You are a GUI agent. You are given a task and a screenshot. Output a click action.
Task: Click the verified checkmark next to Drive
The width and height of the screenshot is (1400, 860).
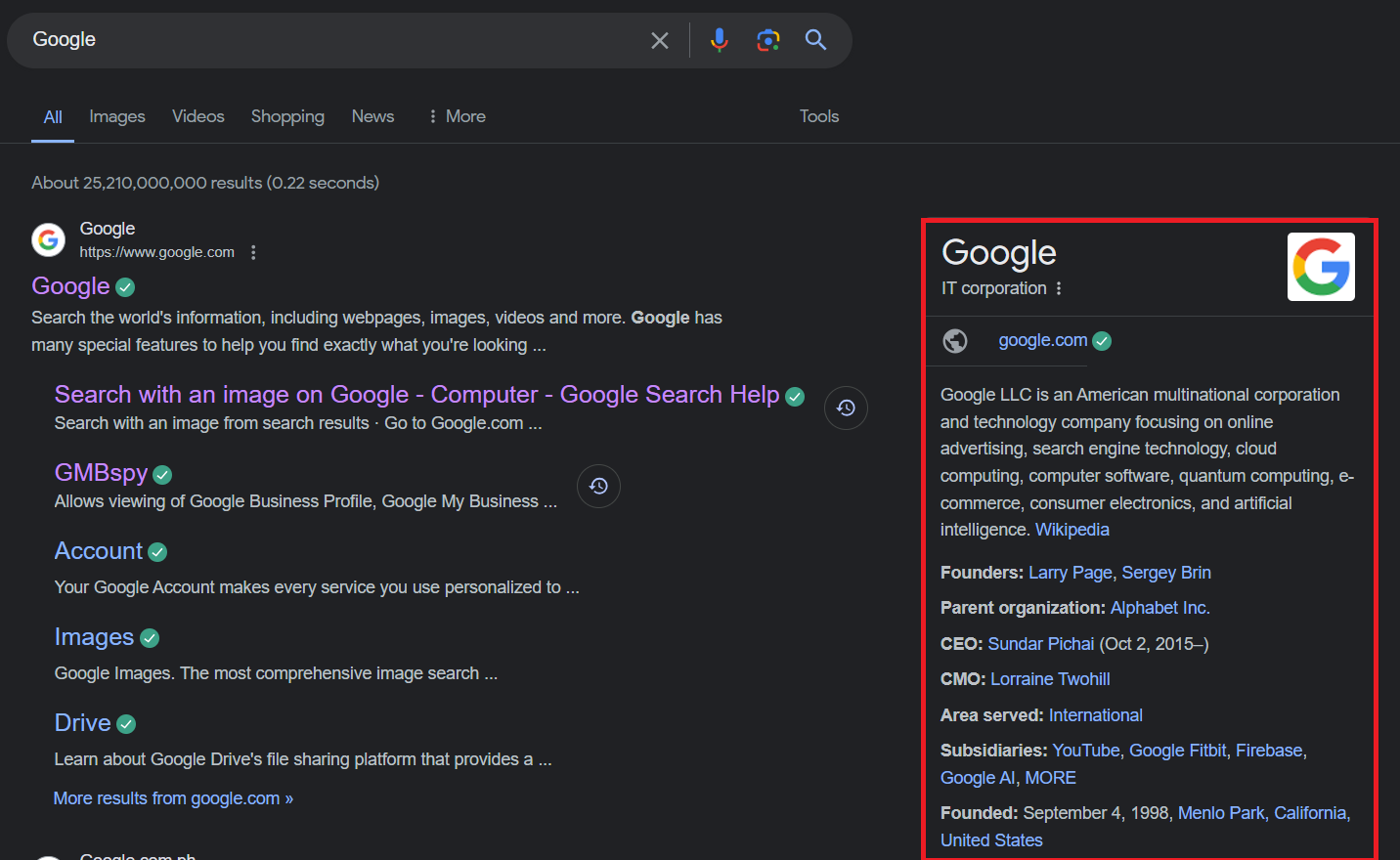(x=126, y=724)
